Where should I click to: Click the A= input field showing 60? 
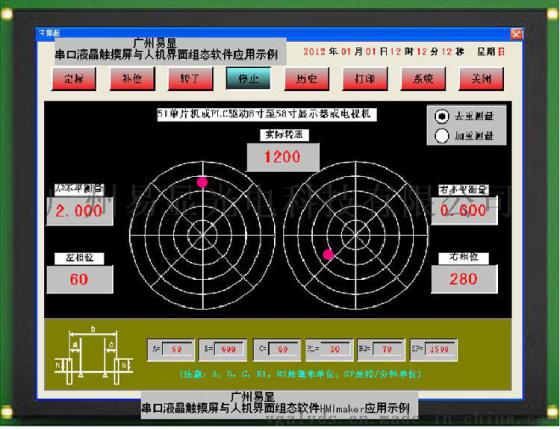pyautogui.click(x=177, y=349)
